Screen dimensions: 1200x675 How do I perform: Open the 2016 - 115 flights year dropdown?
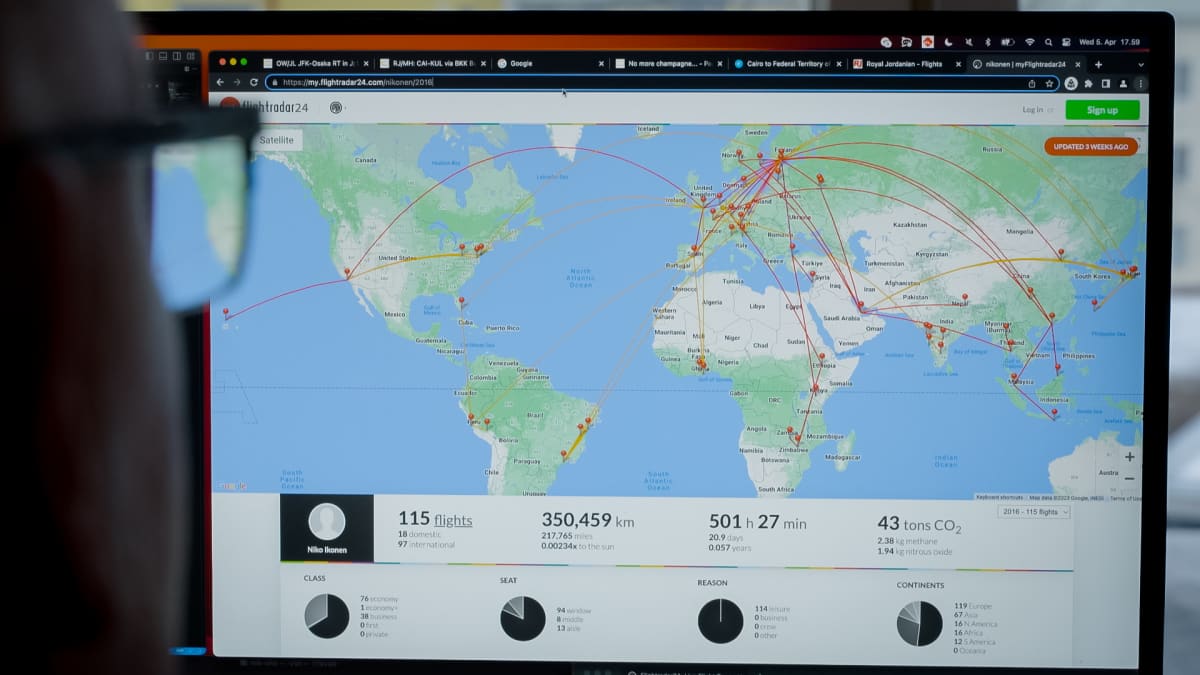[1034, 512]
